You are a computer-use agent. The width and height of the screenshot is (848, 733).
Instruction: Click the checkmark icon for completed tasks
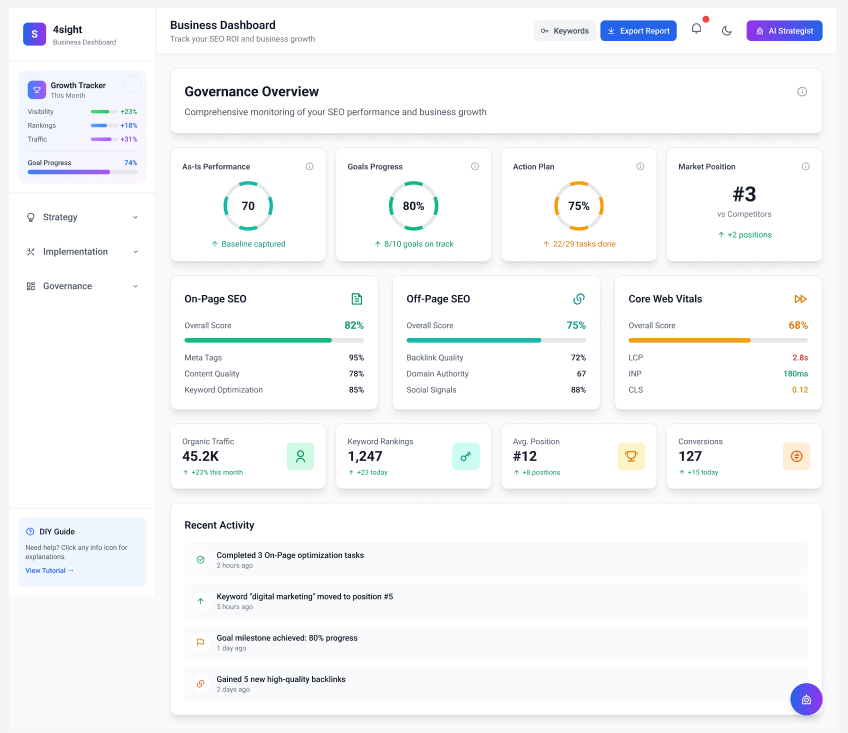tap(201, 560)
